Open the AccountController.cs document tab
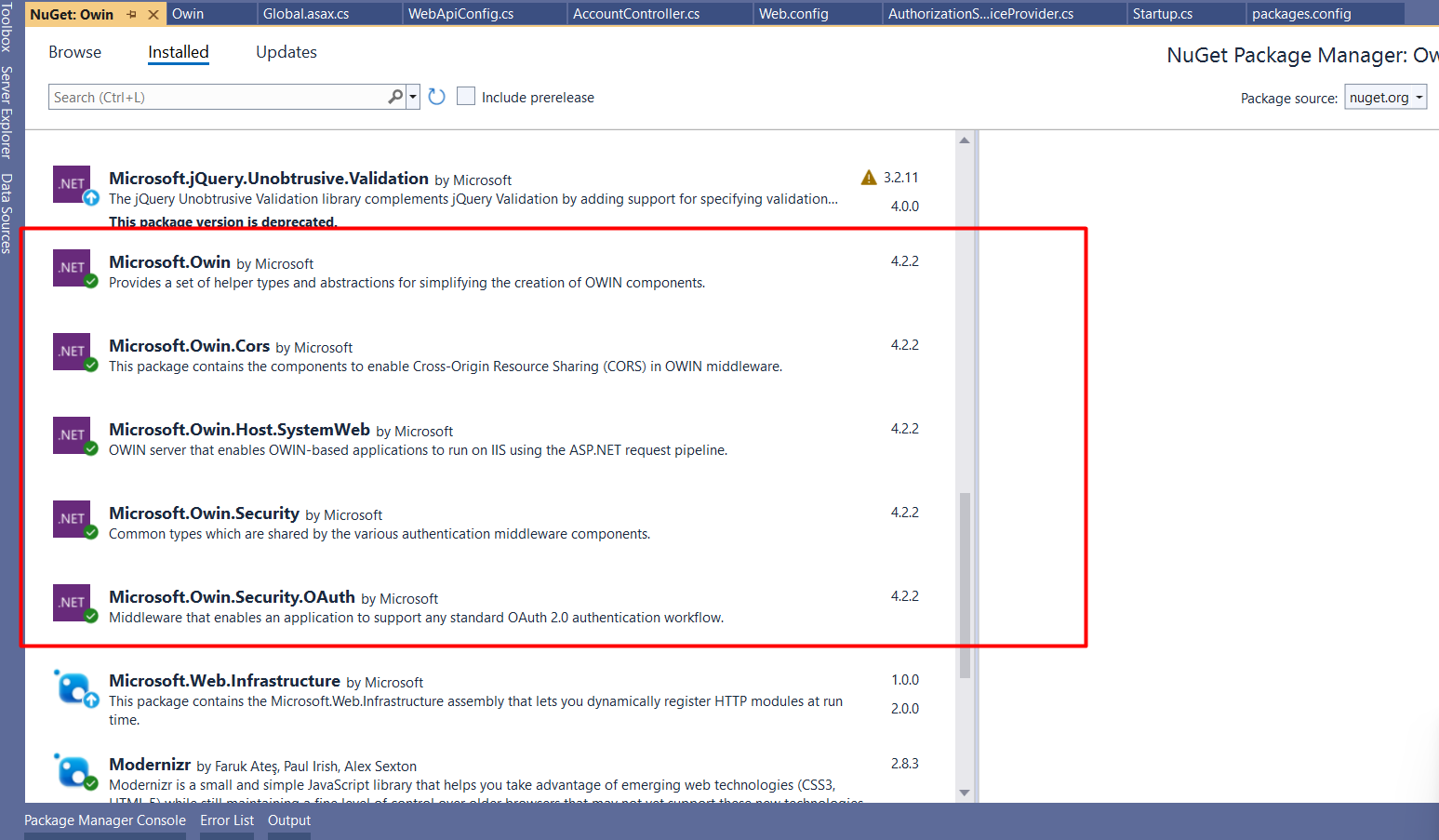Screen dimensions: 1439x840 tap(660, 14)
